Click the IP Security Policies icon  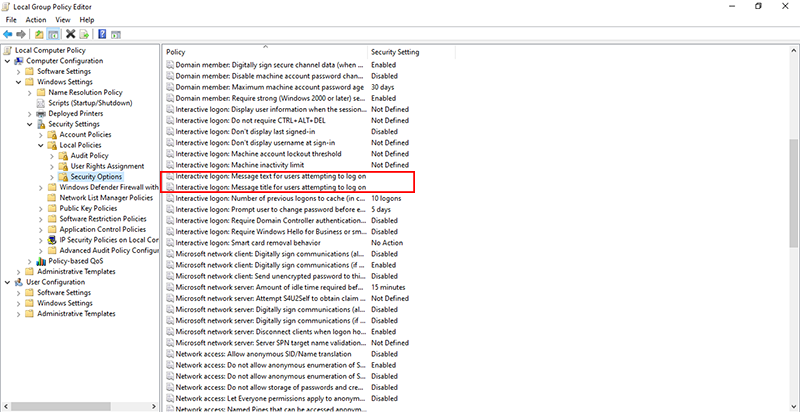52,240
